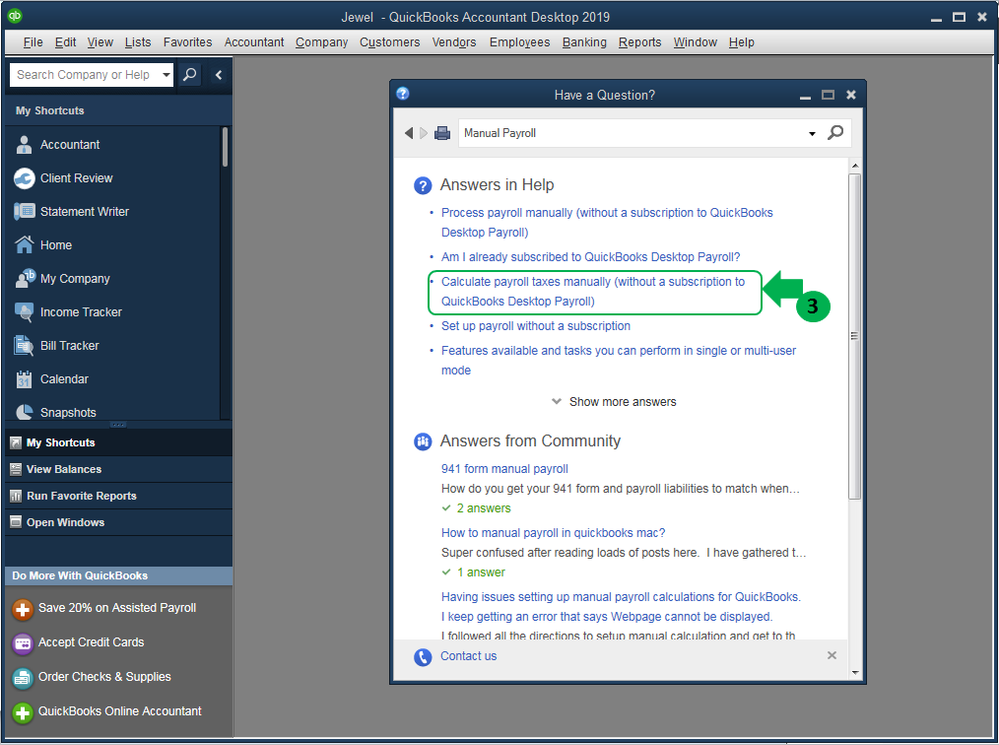Open Process payroll manually help link
999x745 pixels.
click(607, 222)
